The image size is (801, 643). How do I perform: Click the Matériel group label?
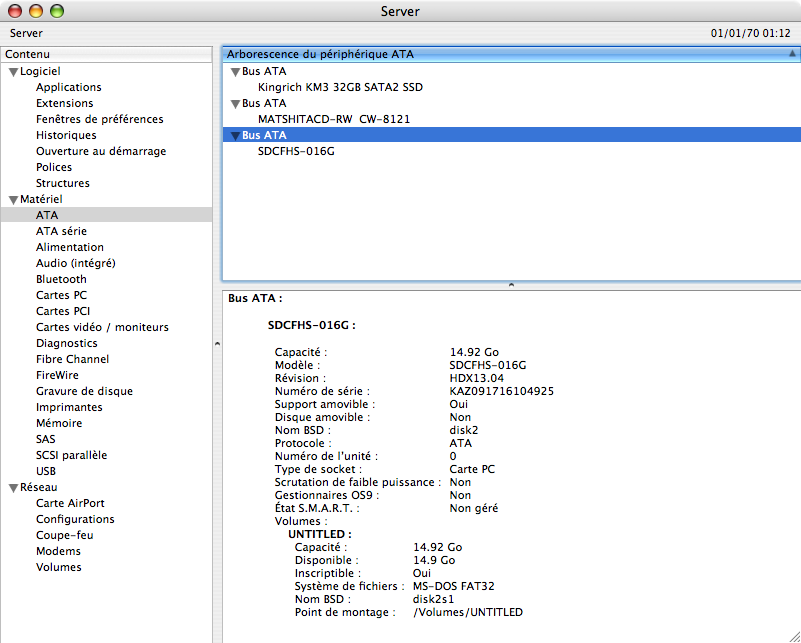coord(41,199)
